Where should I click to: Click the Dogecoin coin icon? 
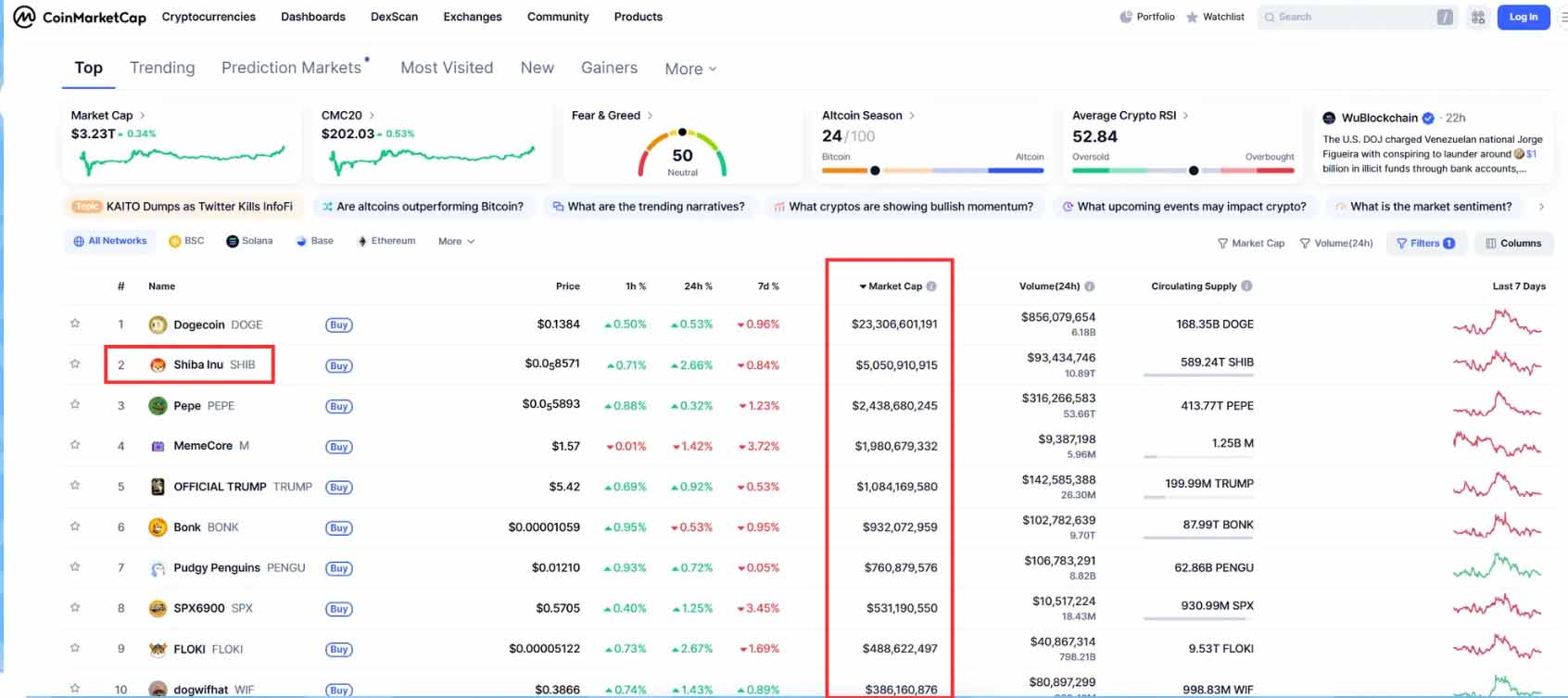tap(158, 324)
